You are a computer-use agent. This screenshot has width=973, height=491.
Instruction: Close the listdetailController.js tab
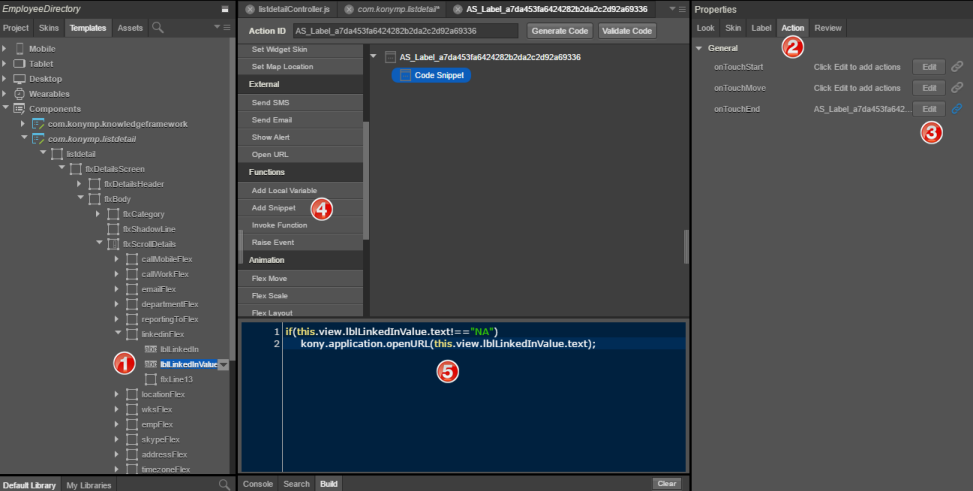pyautogui.click(x=249, y=9)
